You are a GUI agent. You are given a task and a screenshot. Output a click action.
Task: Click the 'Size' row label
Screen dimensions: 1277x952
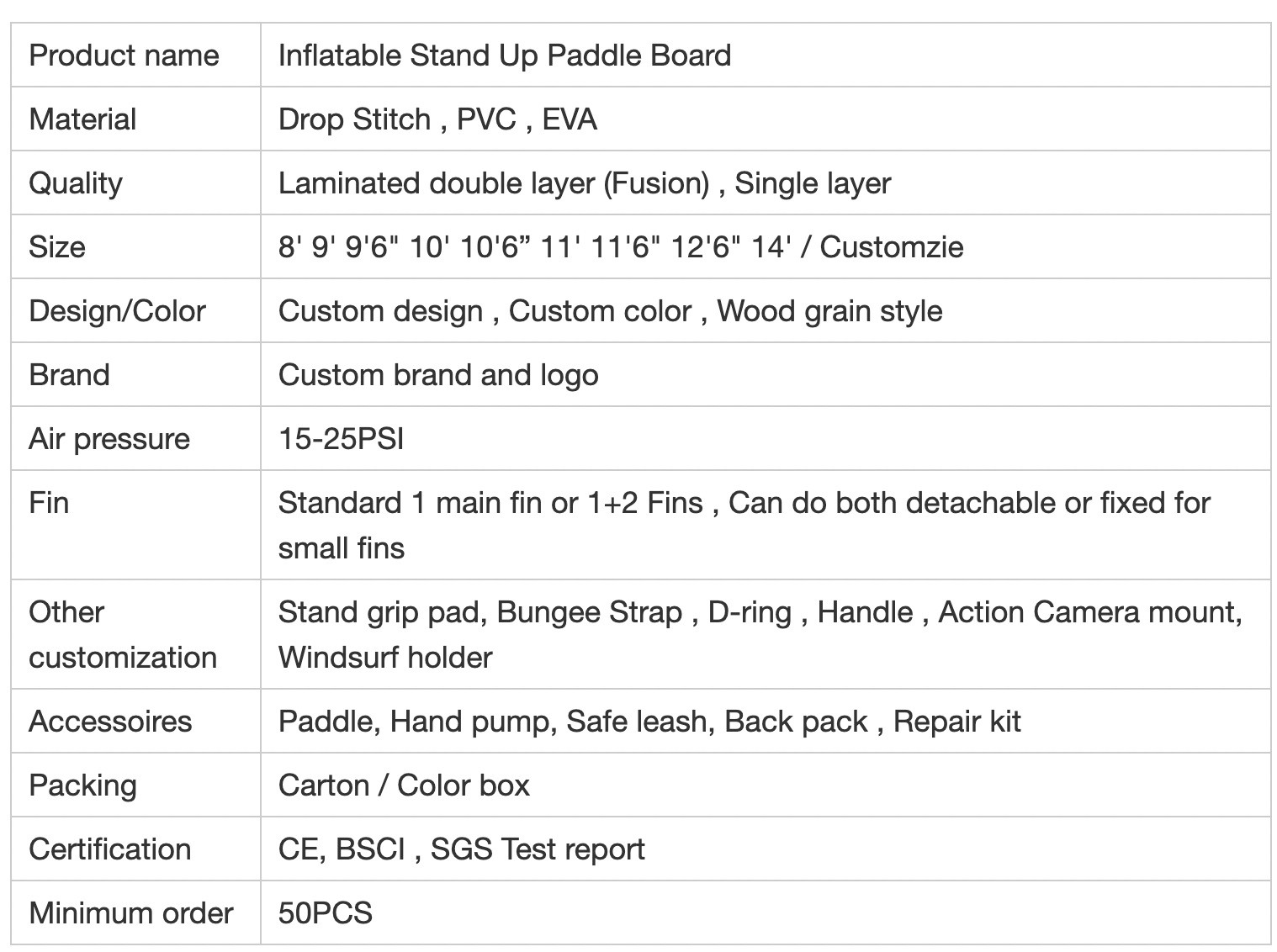tap(57, 247)
